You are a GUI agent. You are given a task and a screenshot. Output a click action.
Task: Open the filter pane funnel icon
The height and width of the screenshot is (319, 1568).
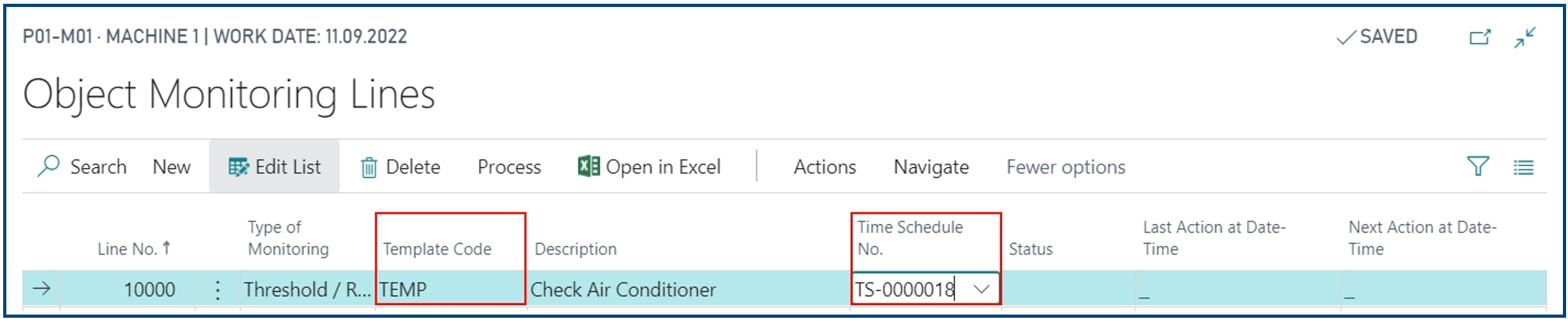coord(1478,167)
